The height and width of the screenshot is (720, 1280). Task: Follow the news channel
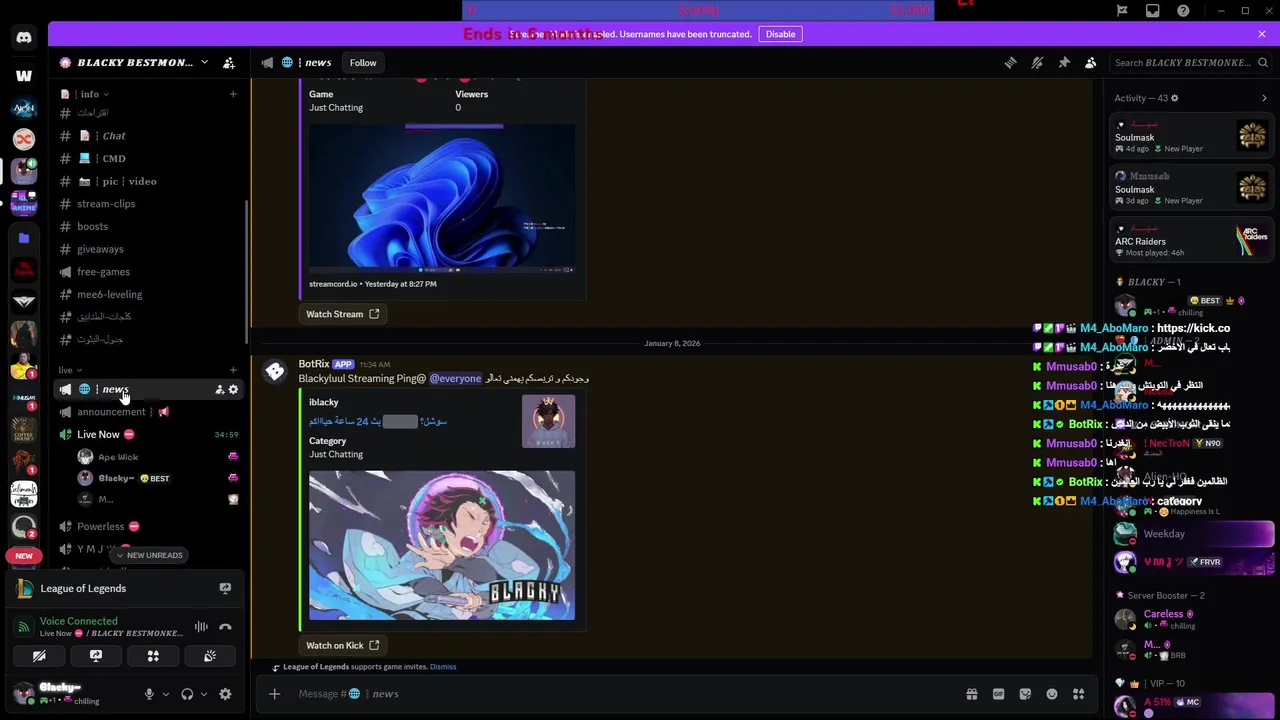[x=363, y=63]
